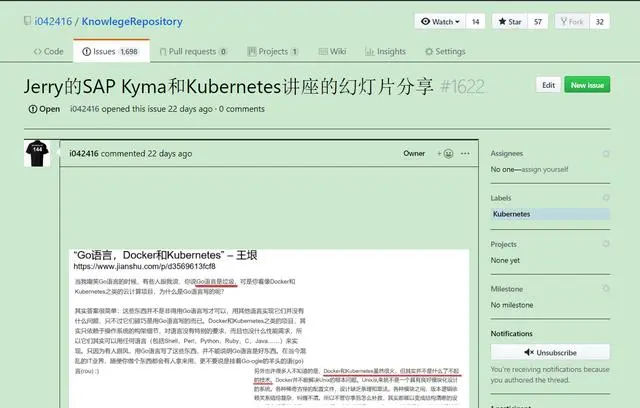Screen dimensions: 640x408
Task: Click the repository book icon beside i042416
Action: click(27, 21)
